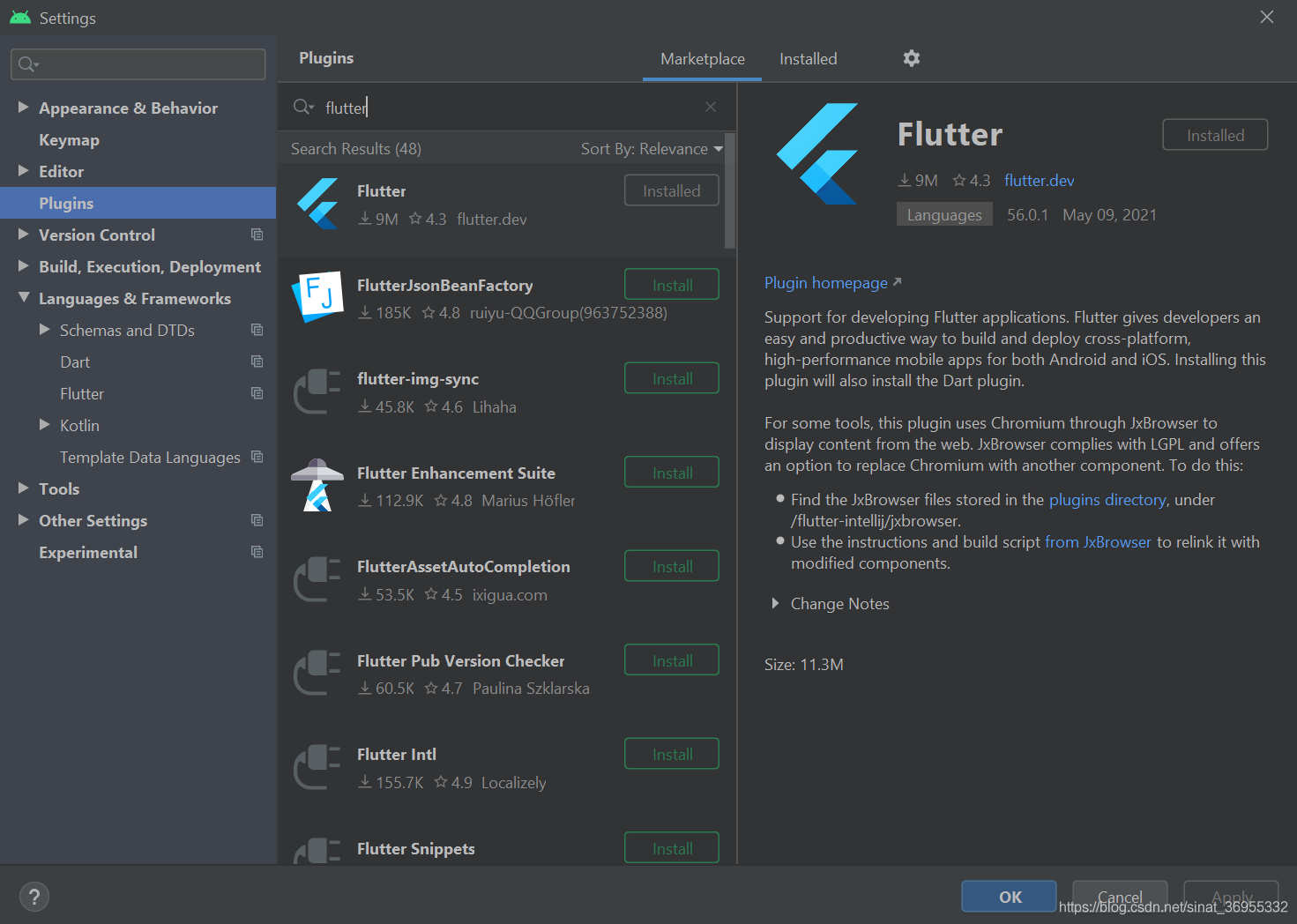Expand the Version Control tree node

pyautogui.click(x=24, y=234)
